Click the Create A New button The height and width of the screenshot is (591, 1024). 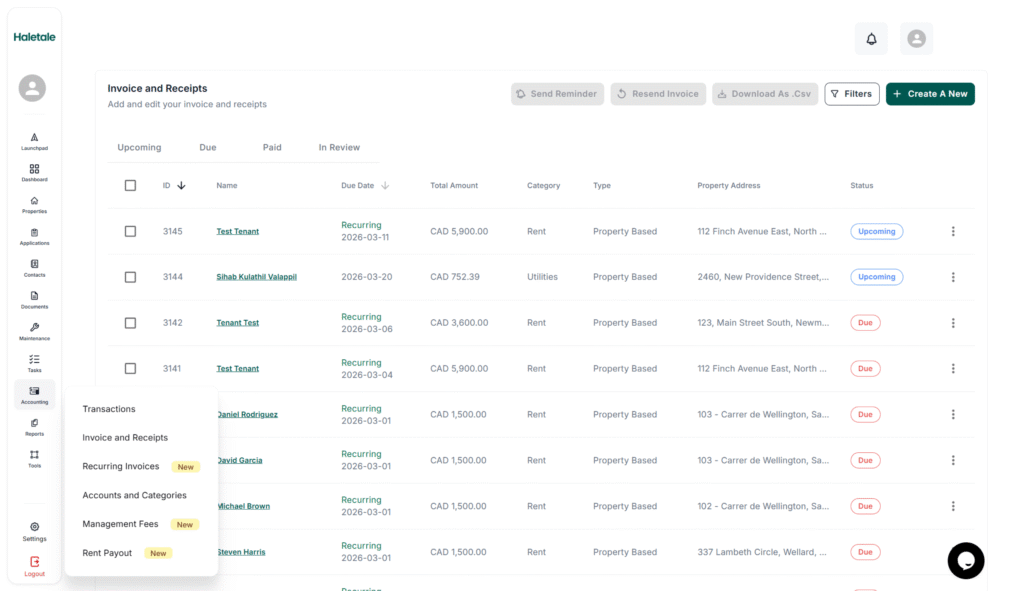click(930, 93)
